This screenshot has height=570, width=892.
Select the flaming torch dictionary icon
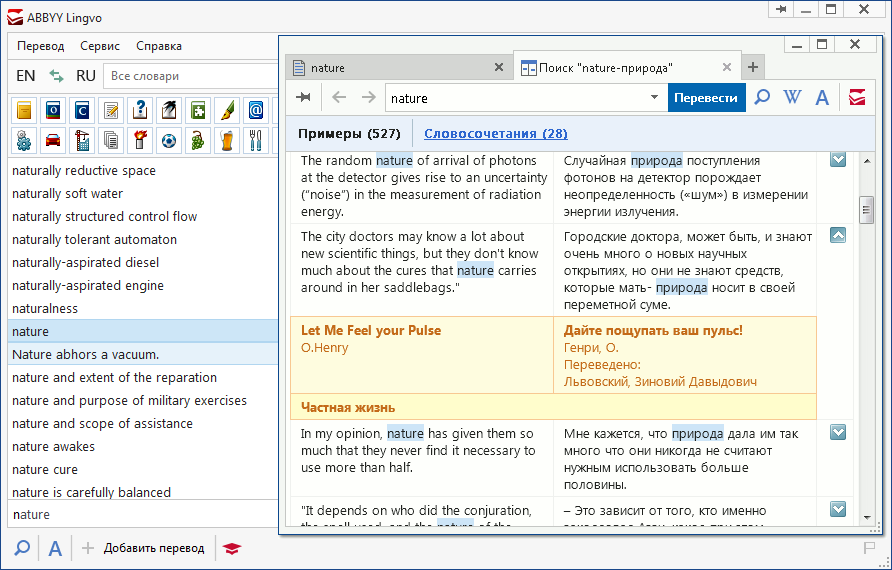[x=140, y=140]
